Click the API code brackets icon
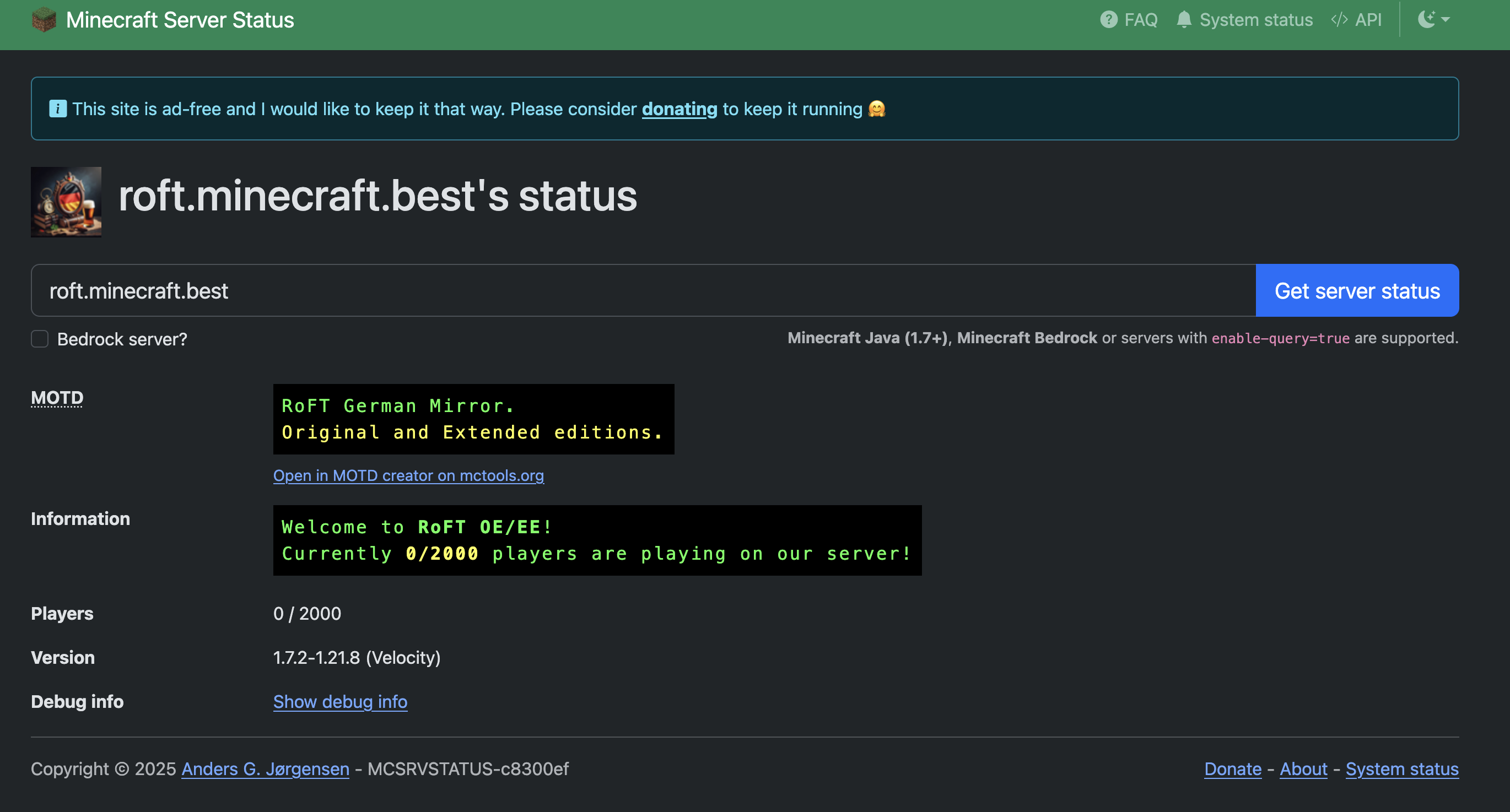The height and width of the screenshot is (812, 1510). (x=1339, y=20)
